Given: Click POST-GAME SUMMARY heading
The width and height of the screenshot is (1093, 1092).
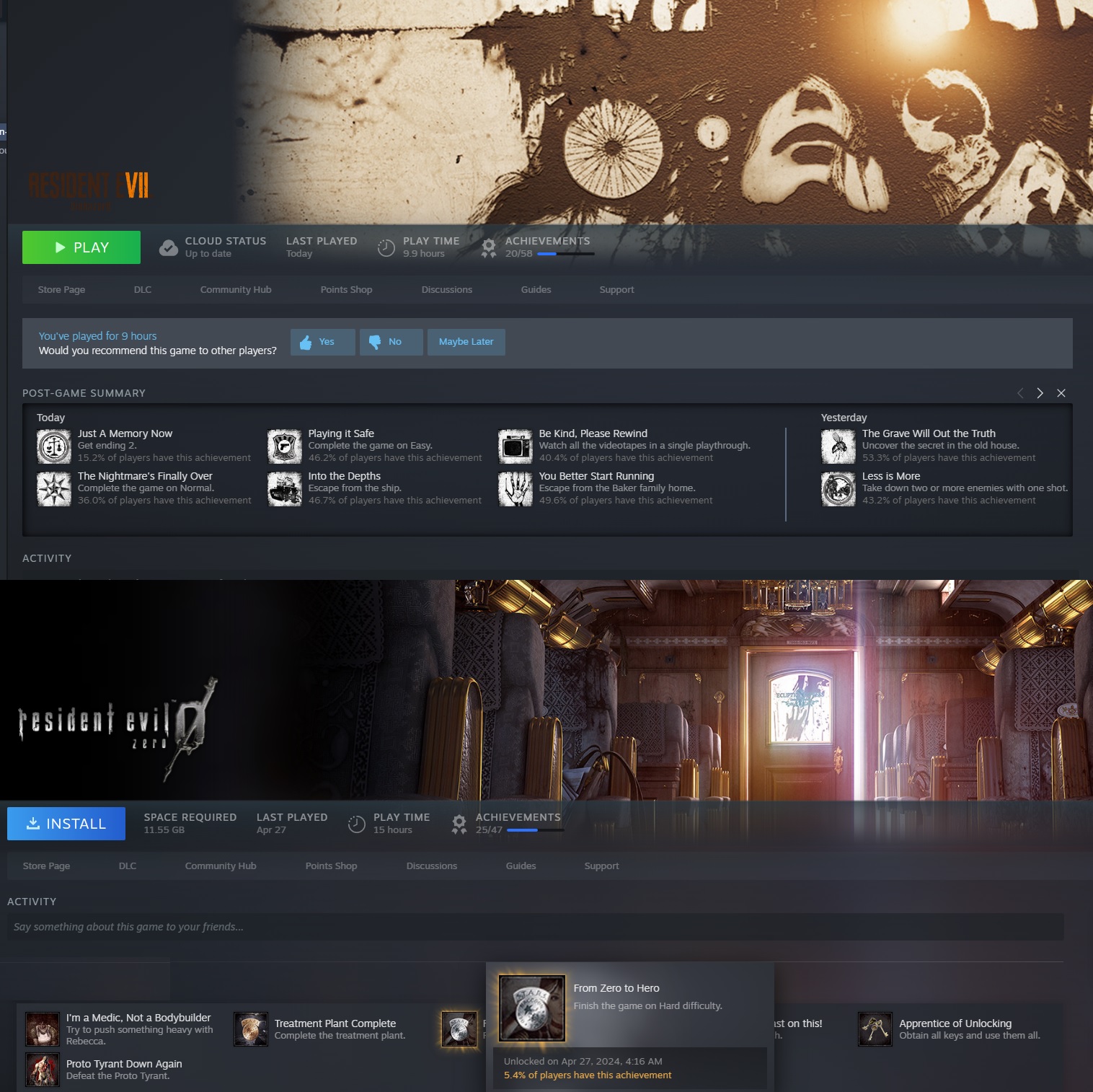Looking at the screenshot, I should [x=84, y=393].
